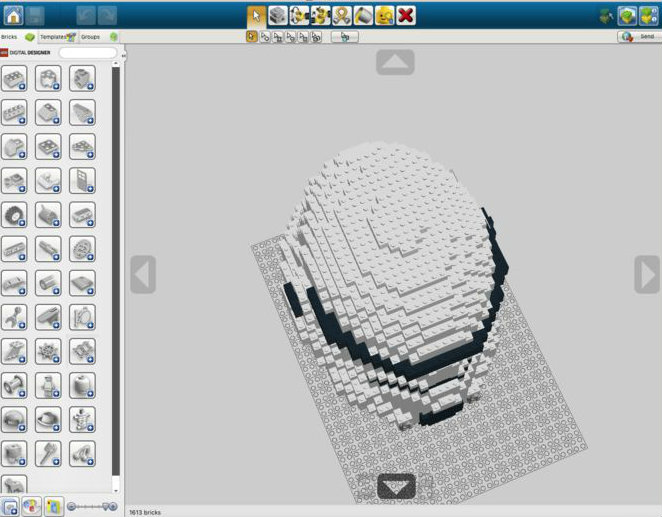Select the arrow Selection tool
Screen dimensions: 662x517
tap(256, 16)
